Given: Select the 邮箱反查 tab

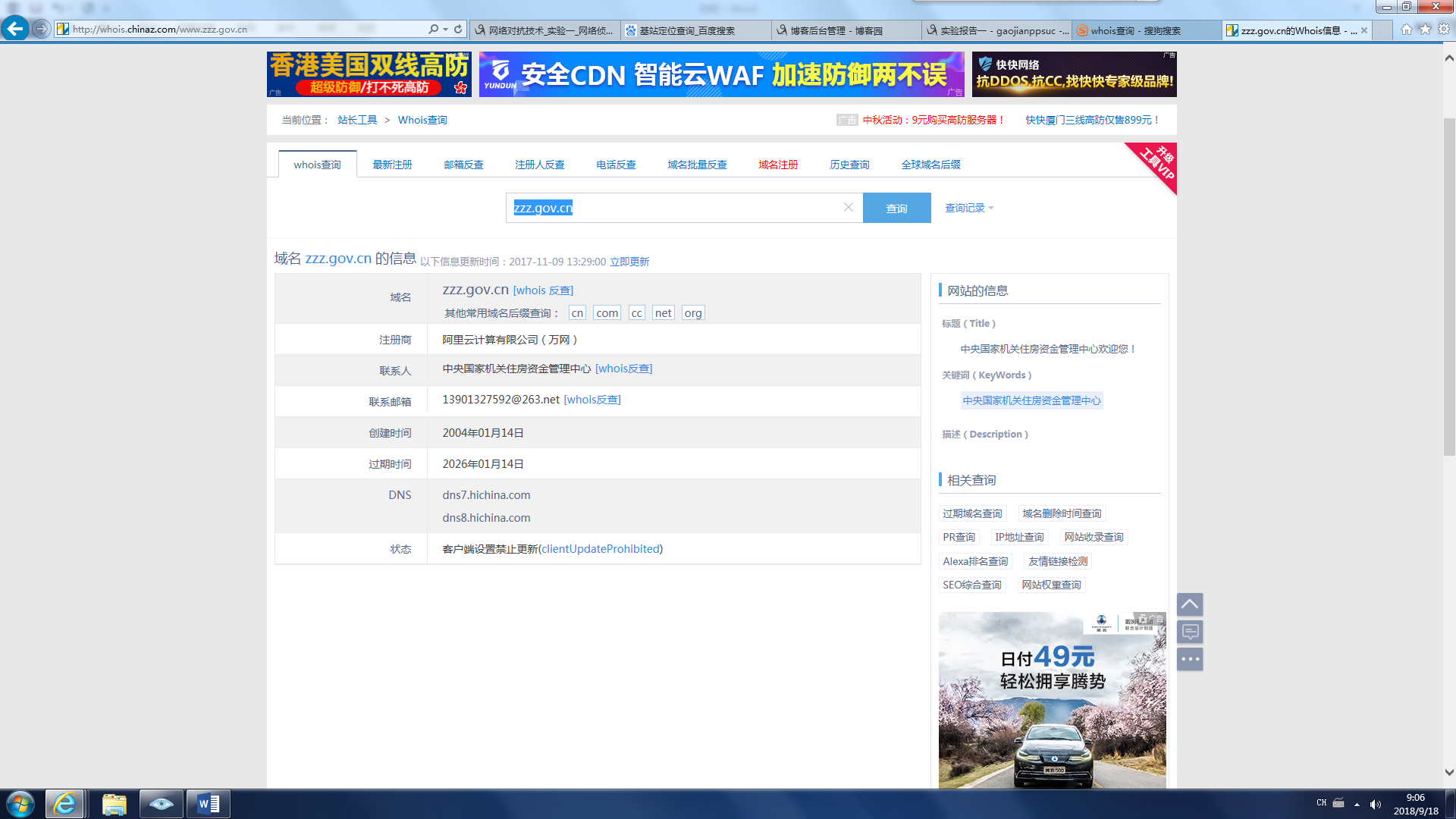Looking at the screenshot, I should (x=463, y=165).
